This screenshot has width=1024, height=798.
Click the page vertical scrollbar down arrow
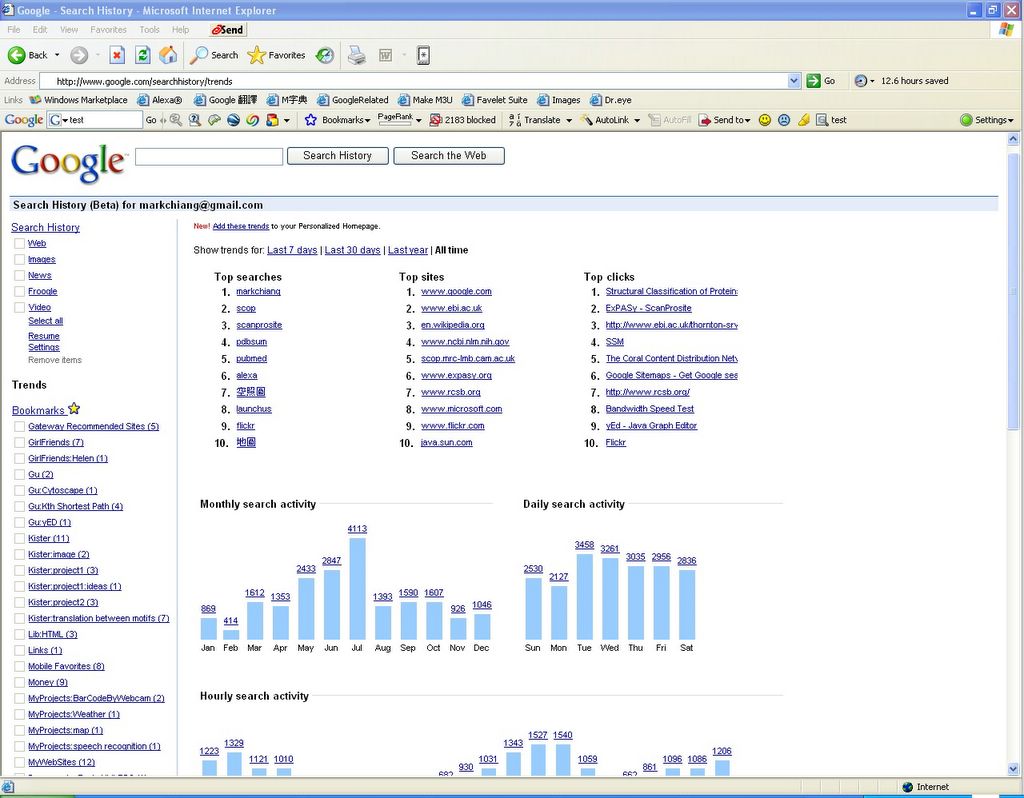click(1013, 769)
